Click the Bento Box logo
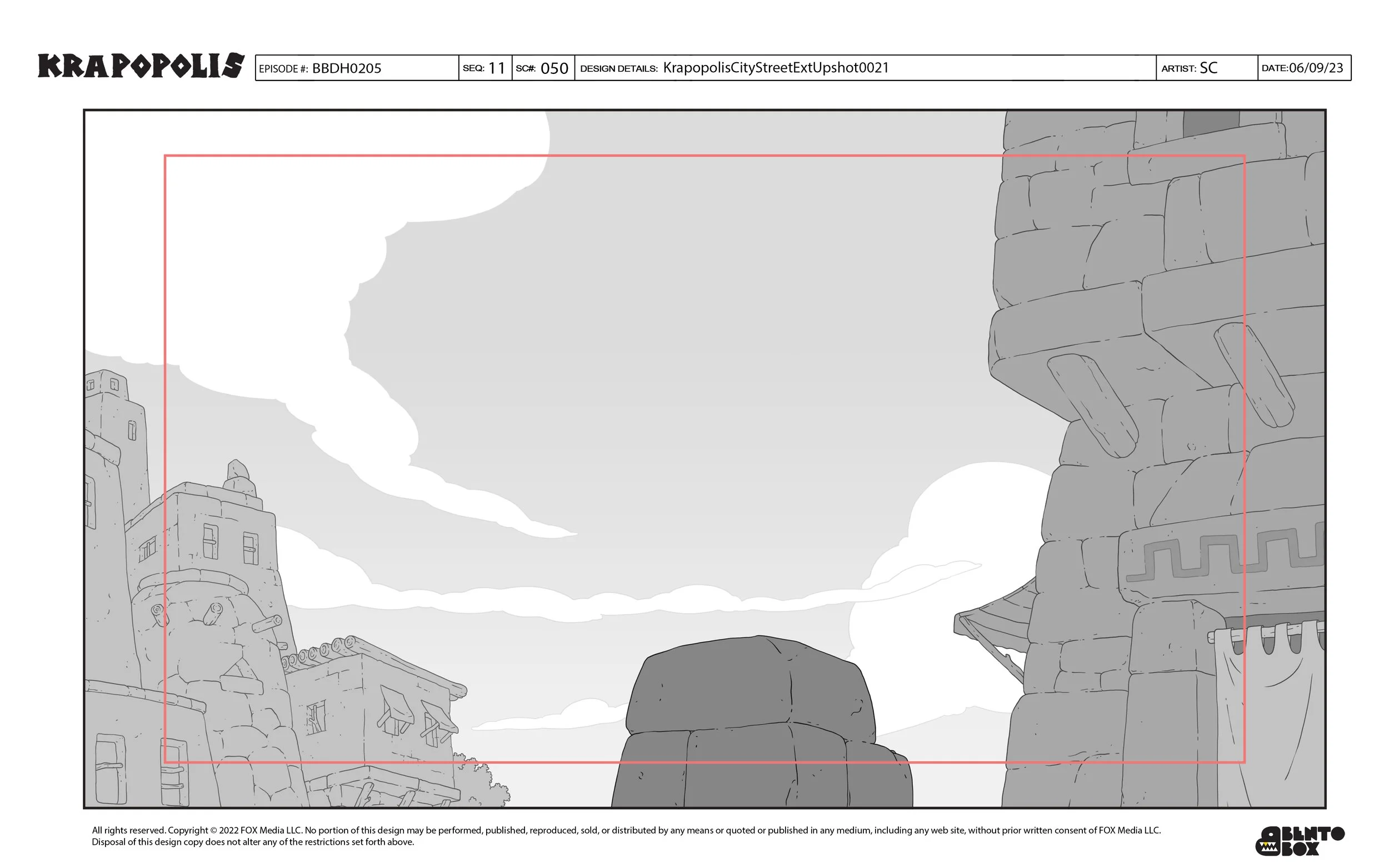 tap(1300, 841)
